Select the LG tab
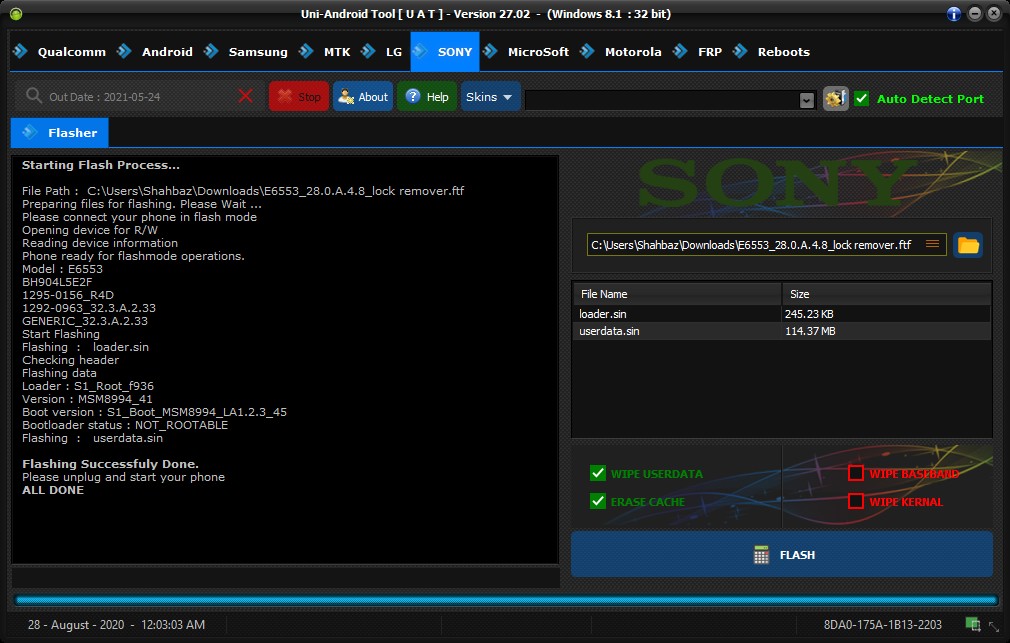The width and height of the screenshot is (1010, 643). [381, 52]
